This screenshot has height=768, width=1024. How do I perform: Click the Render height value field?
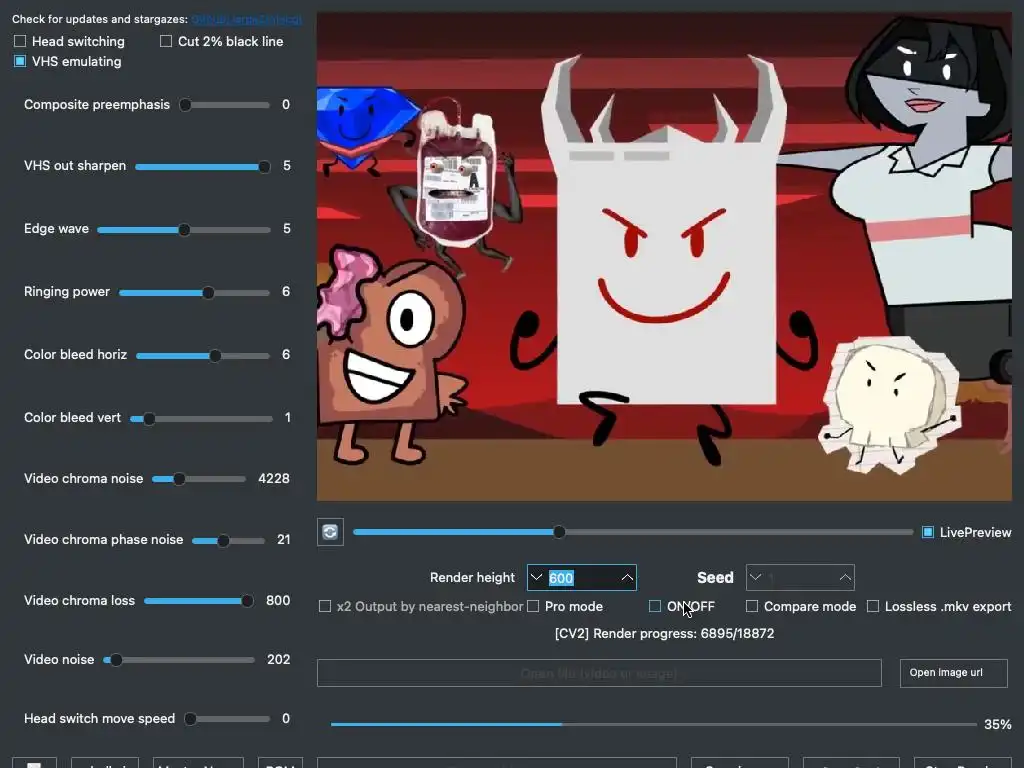(x=582, y=577)
